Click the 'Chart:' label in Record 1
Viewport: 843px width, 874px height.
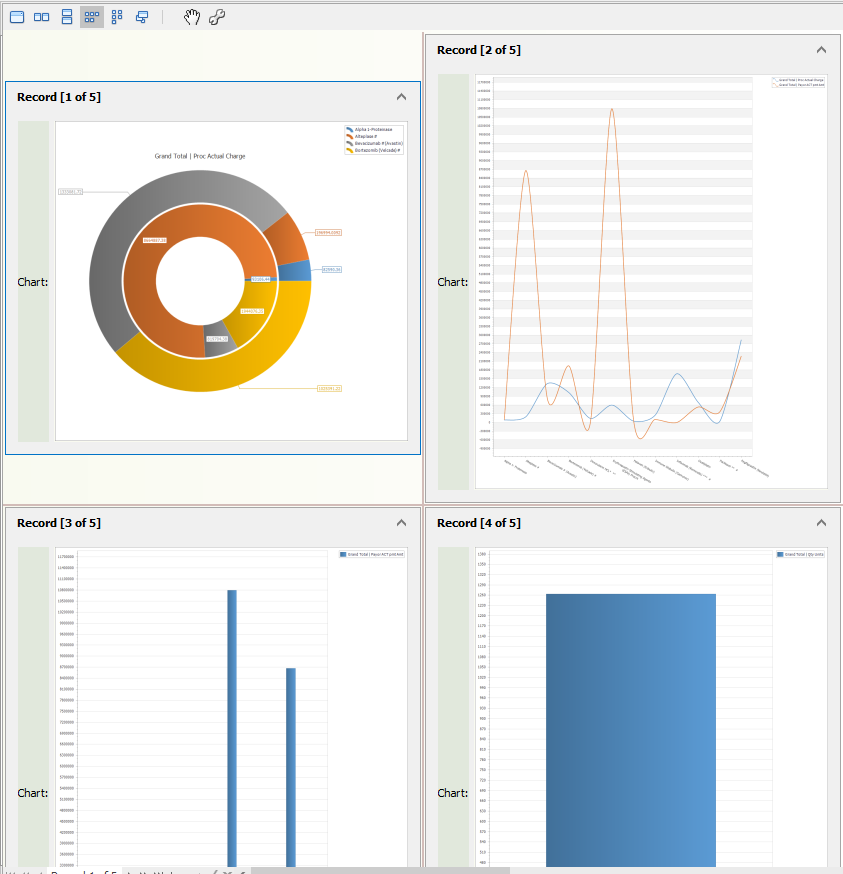click(x=33, y=282)
